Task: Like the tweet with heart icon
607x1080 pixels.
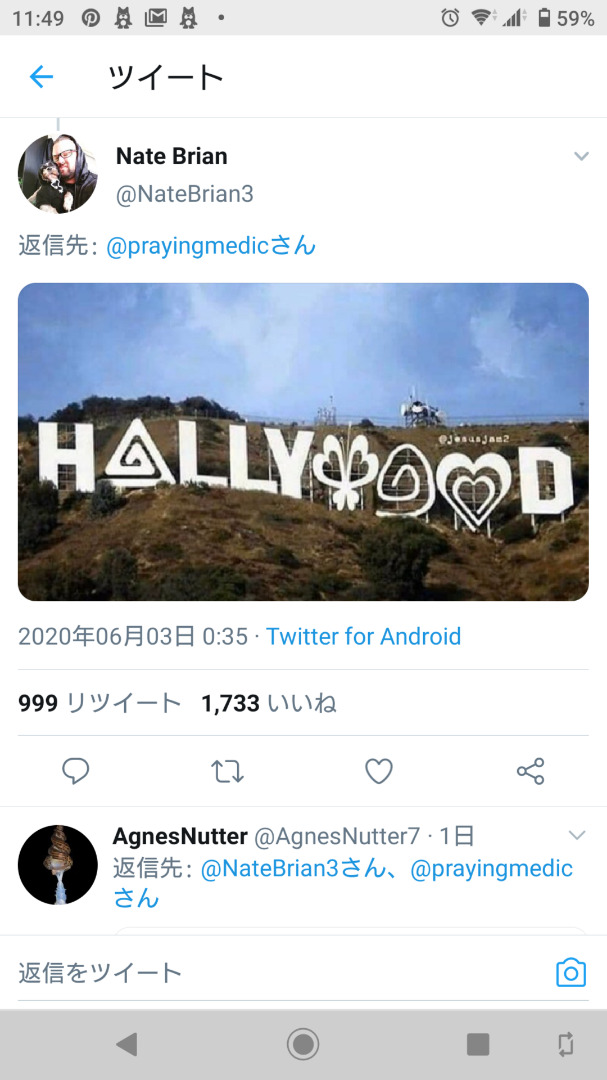Action: click(378, 771)
